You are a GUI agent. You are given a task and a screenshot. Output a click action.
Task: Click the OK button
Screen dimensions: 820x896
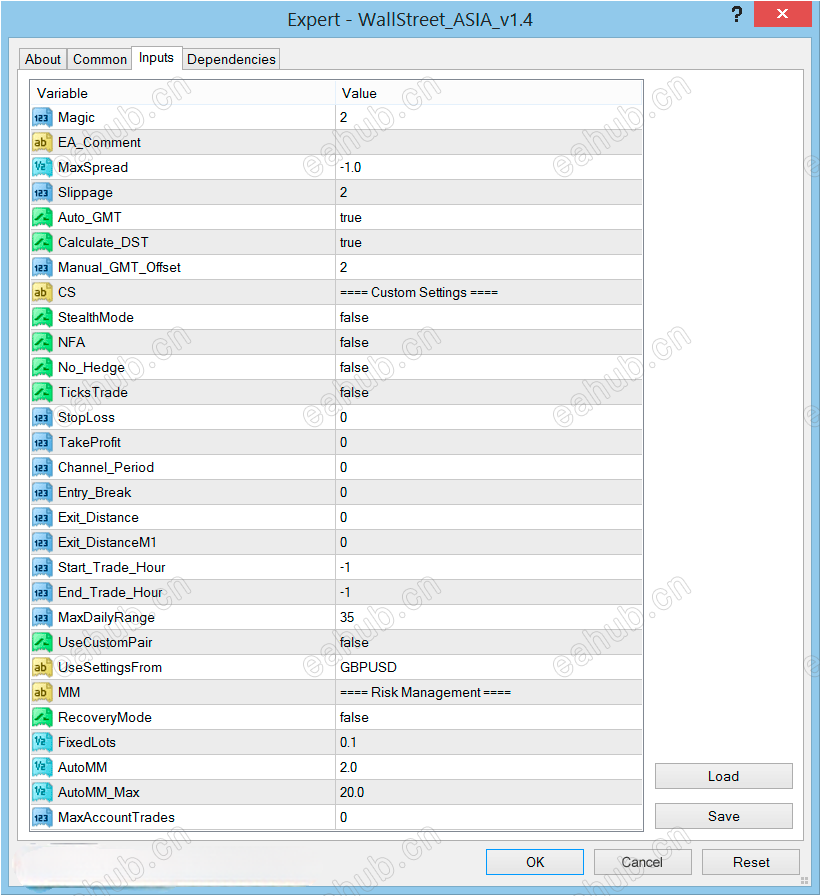[535, 862]
